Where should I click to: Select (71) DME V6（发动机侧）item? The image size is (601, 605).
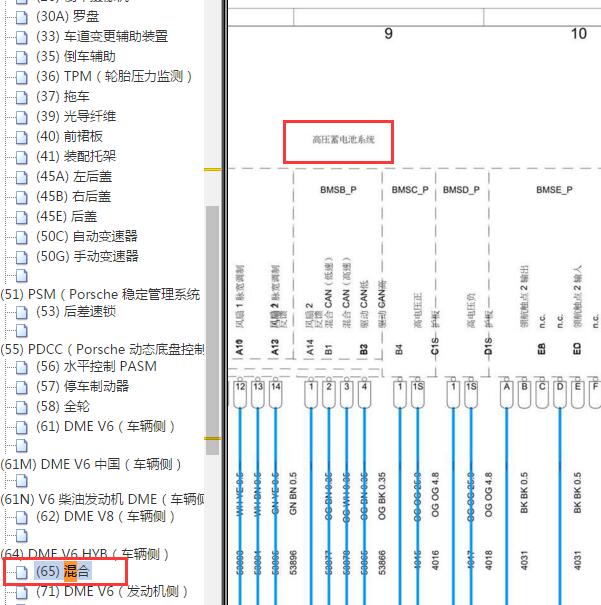pyautogui.click(x=112, y=591)
